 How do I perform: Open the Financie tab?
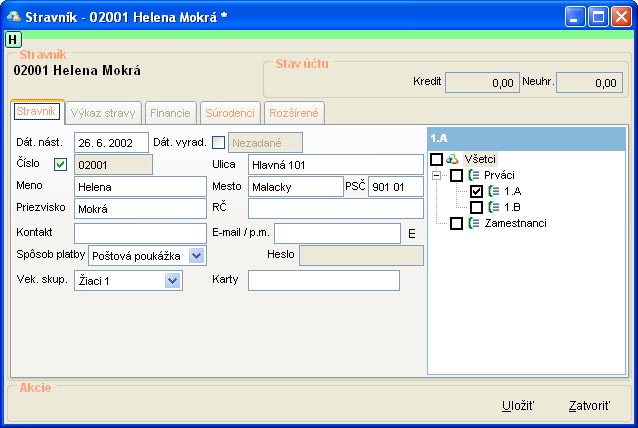coord(170,112)
